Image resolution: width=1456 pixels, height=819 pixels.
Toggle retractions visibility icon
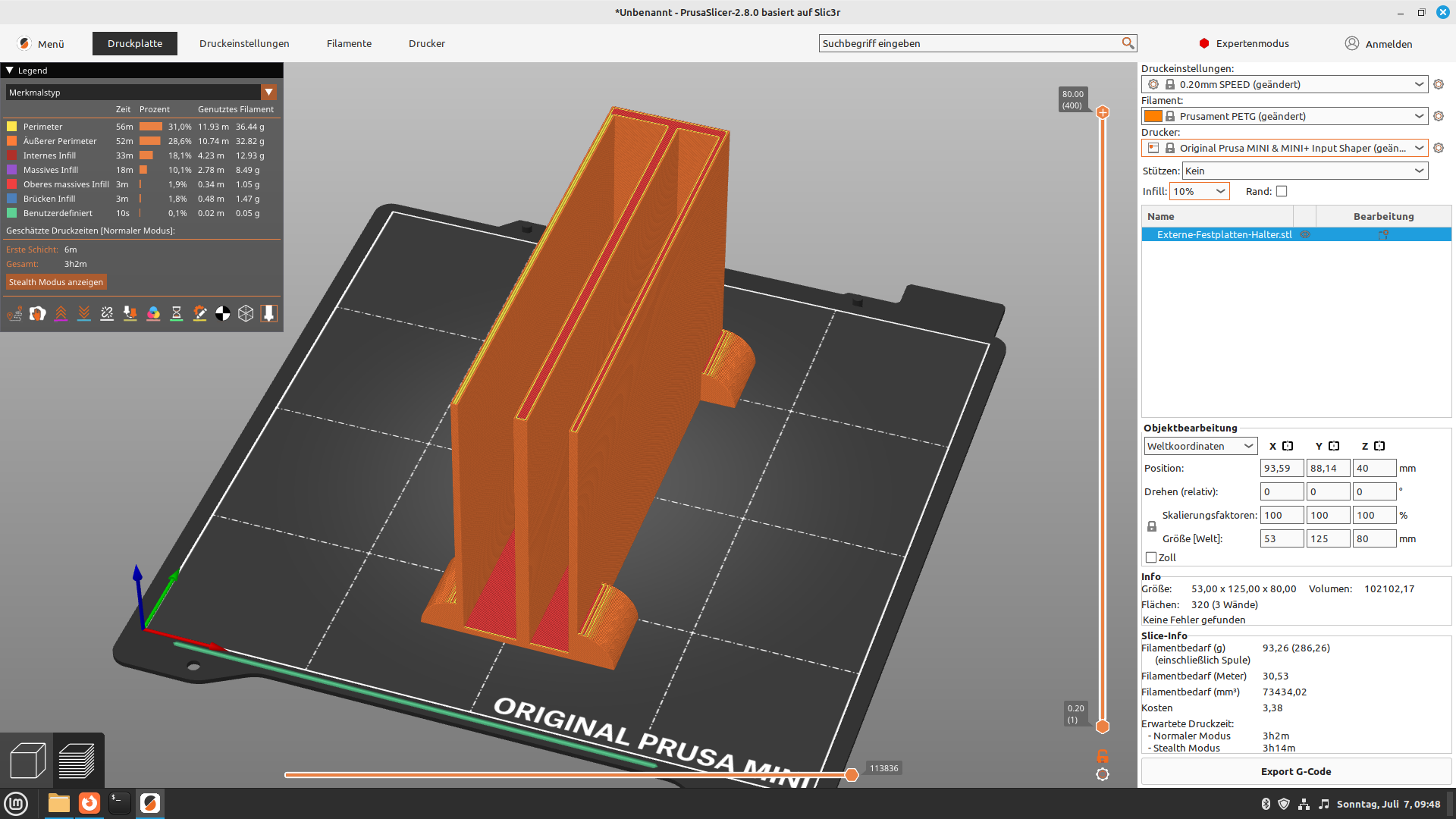pos(61,313)
